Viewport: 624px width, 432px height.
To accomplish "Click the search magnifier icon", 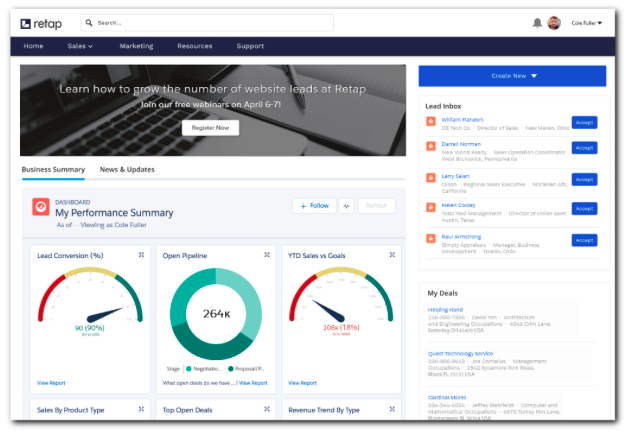I will click(89, 23).
